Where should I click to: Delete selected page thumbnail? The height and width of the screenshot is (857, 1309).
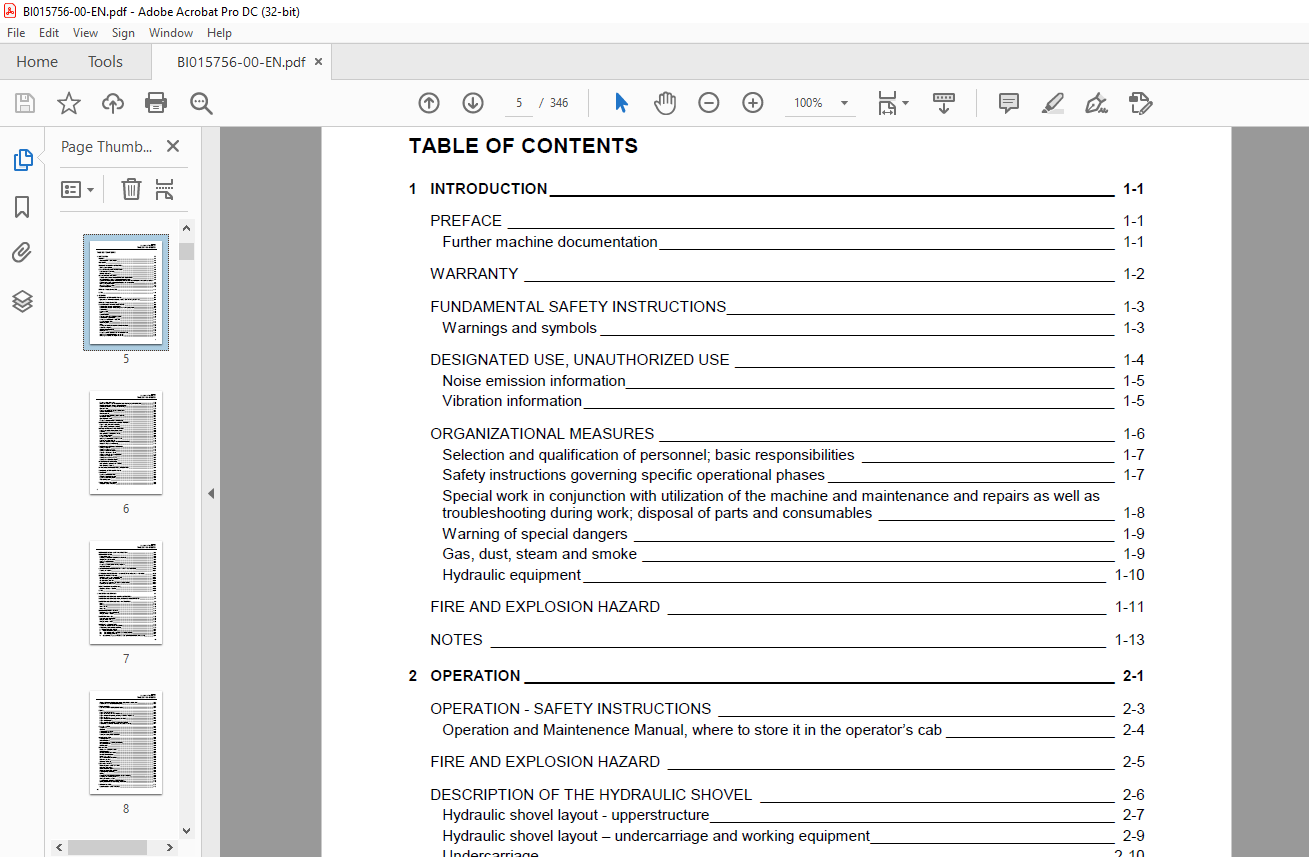(x=131, y=189)
